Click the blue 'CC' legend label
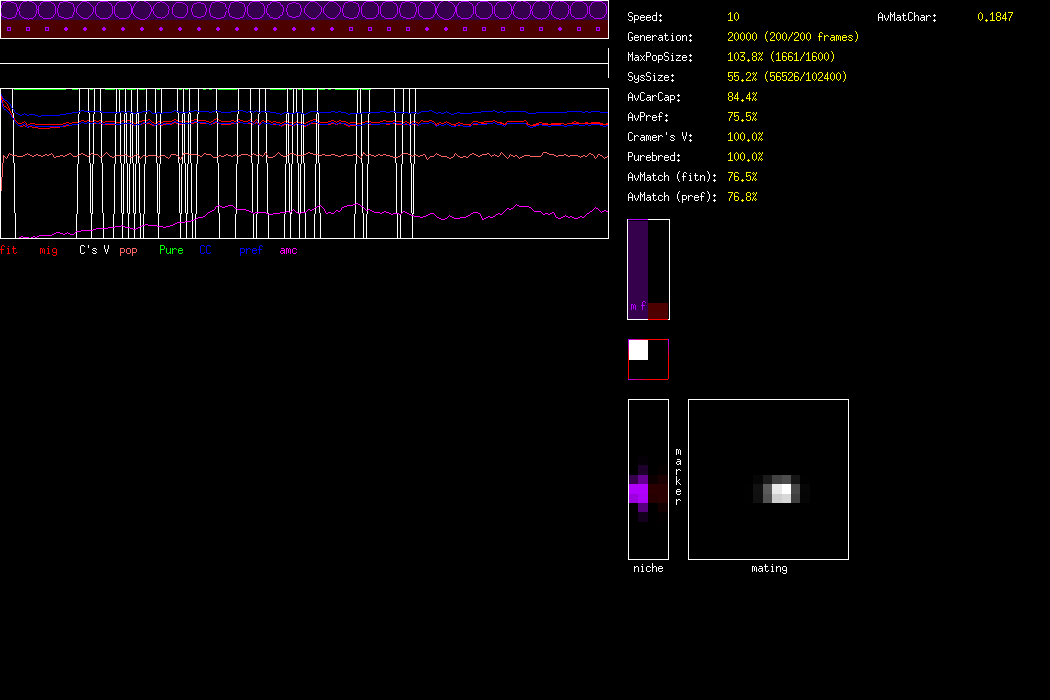Viewport: 1050px width, 700px height. [x=206, y=250]
